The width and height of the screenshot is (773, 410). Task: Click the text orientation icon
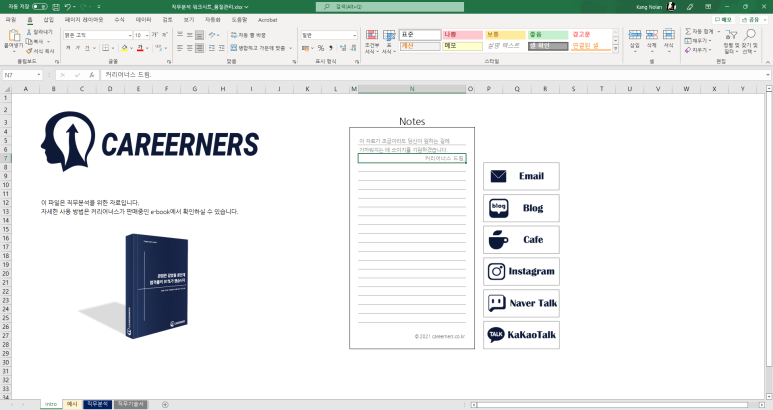tap(212, 35)
